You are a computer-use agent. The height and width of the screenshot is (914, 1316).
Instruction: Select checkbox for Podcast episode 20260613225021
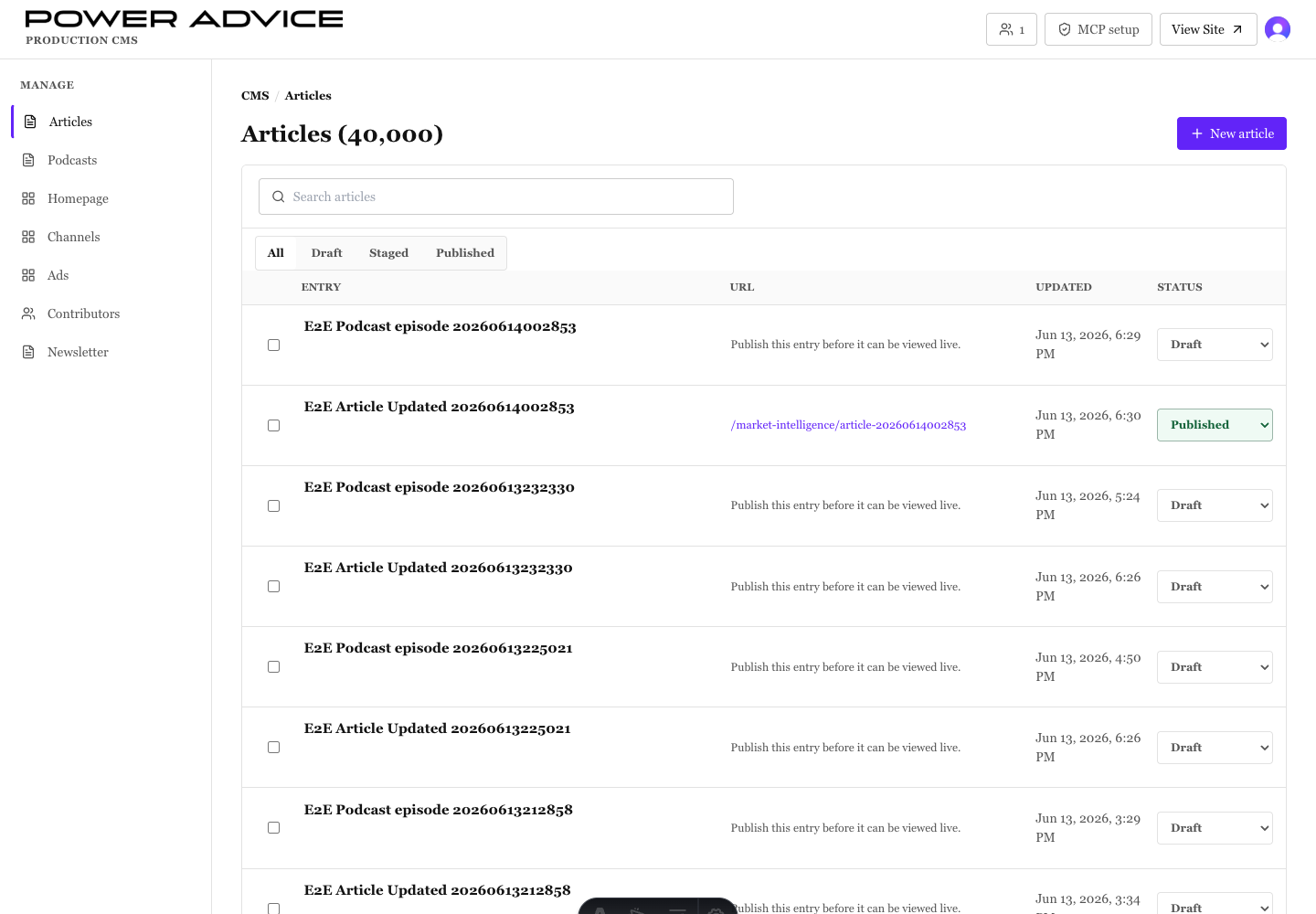[273, 666]
